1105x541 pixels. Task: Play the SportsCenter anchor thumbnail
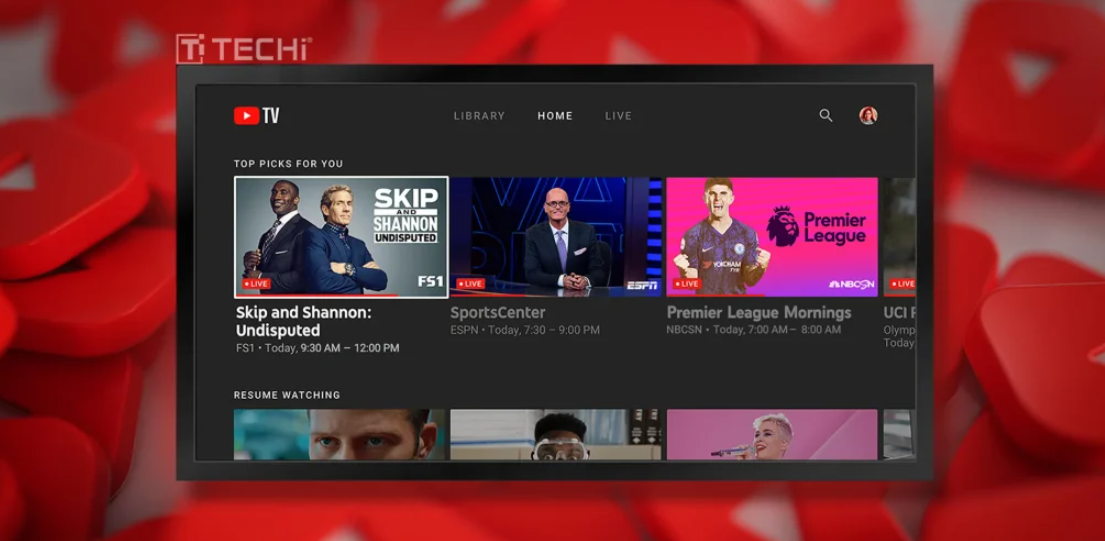pos(556,237)
